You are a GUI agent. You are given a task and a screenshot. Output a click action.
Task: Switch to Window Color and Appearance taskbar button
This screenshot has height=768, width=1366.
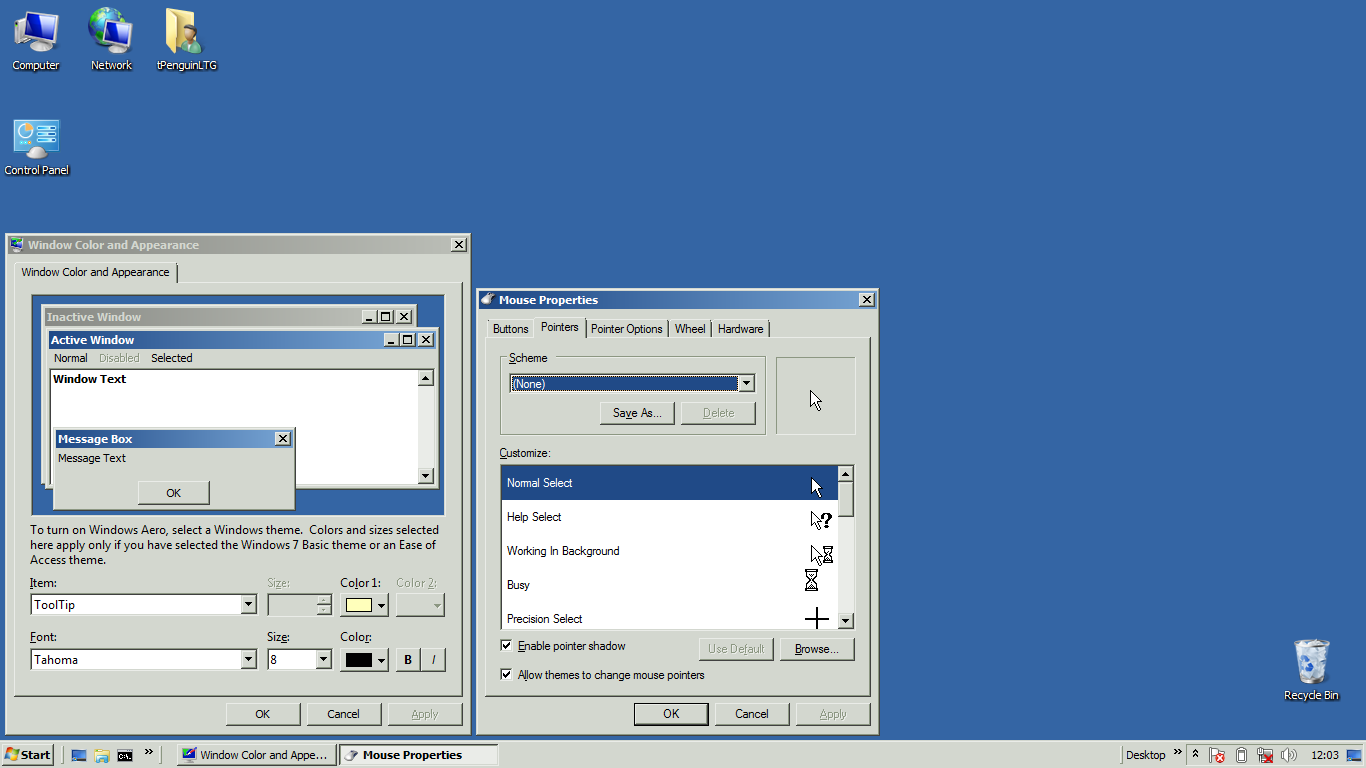coord(256,755)
